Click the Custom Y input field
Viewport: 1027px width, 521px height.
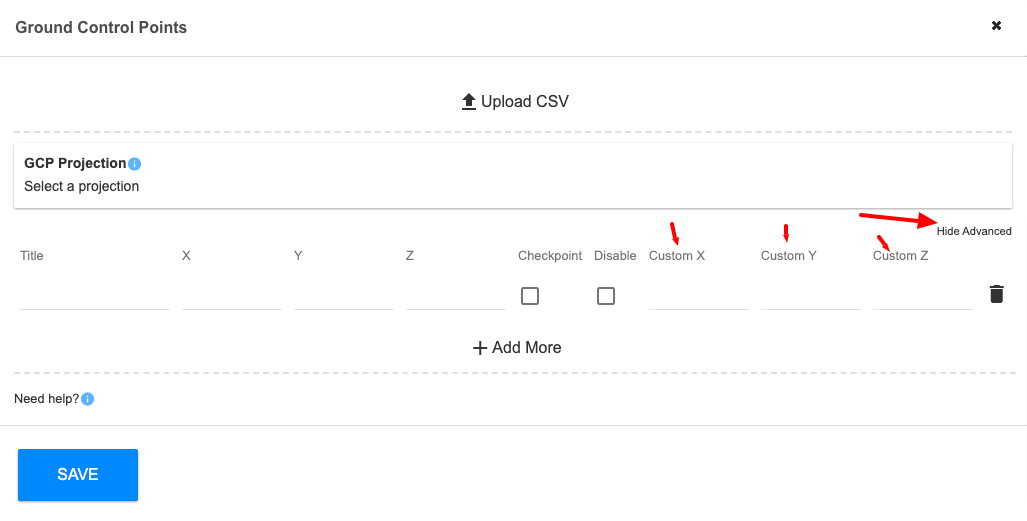[811, 296]
